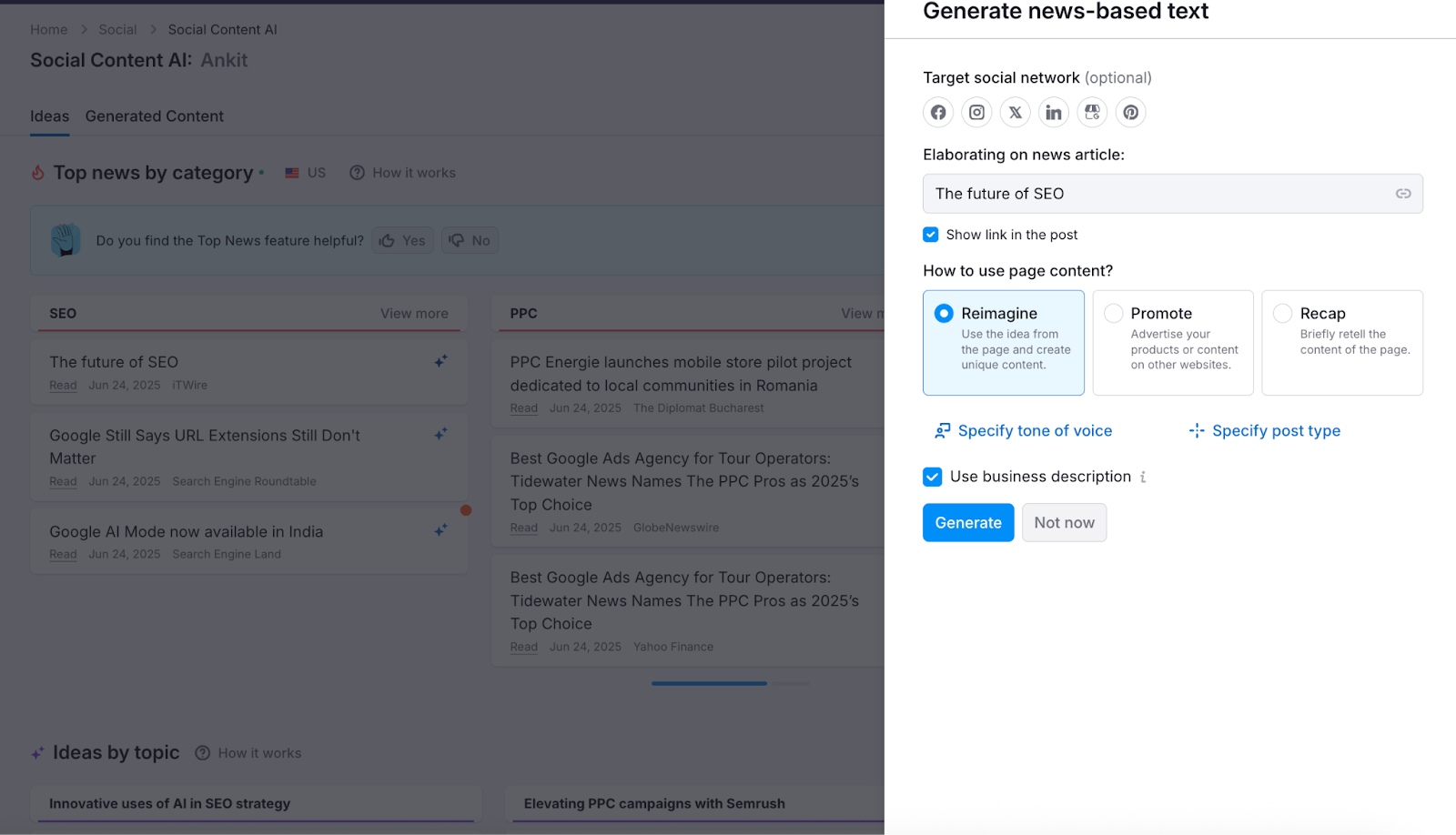The image size is (1456, 835).
Task: Select Google Business Profile as target network
Action: click(x=1092, y=113)
